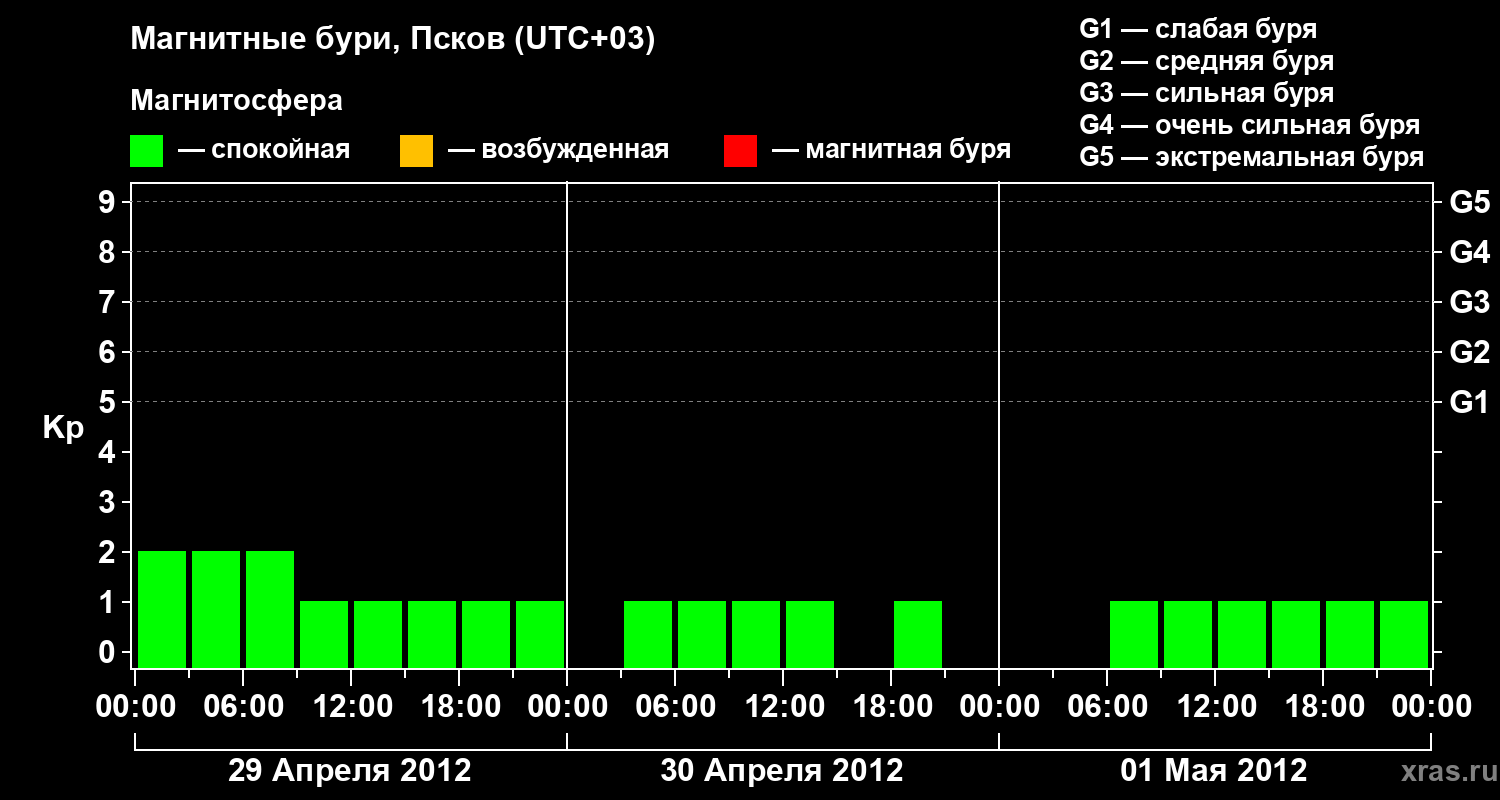Select the 12:00–15:00 bar on 01 Мая

(x=1242, y=634)
